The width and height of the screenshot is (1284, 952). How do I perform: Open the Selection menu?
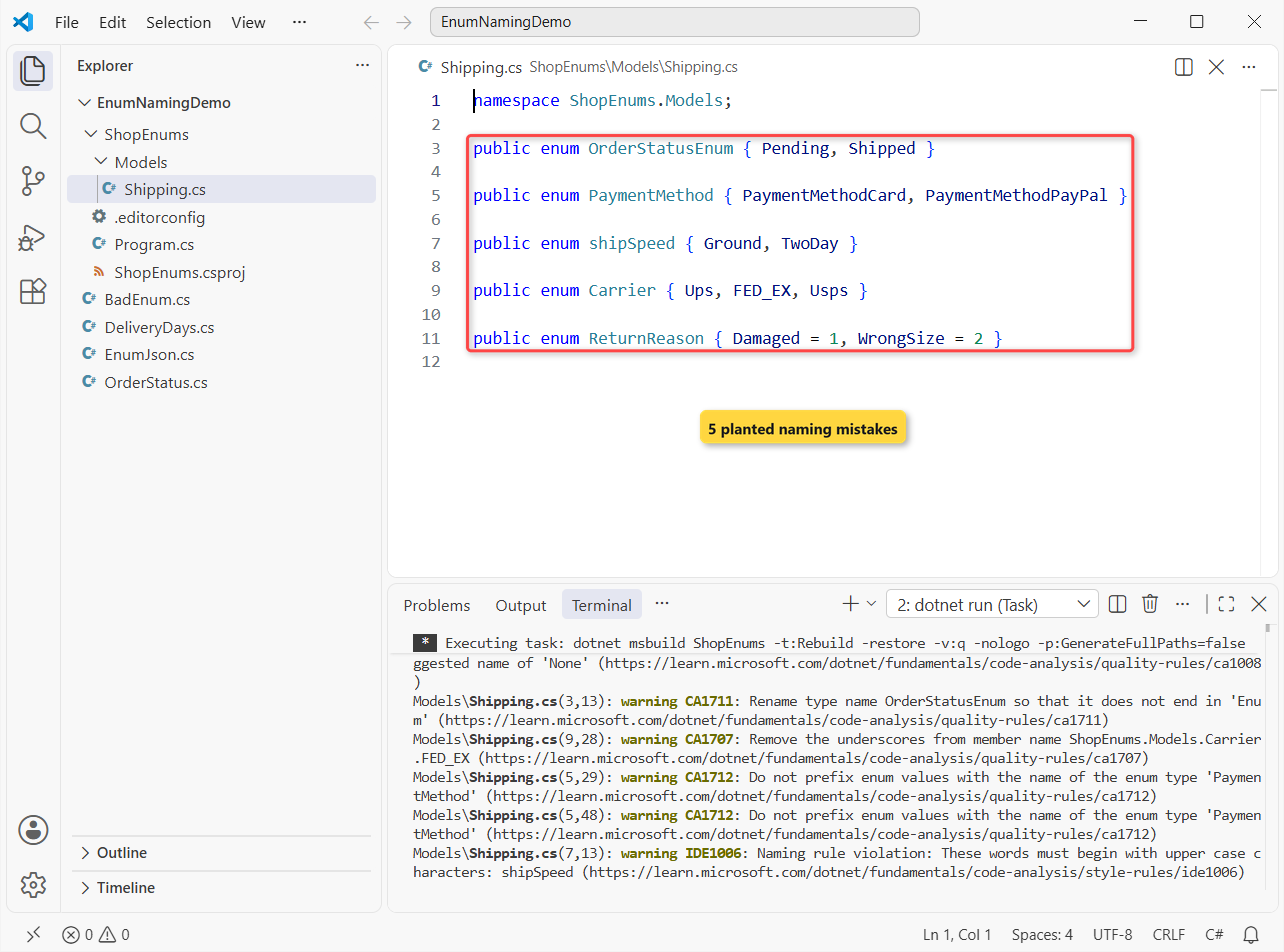tap(179, 22)
